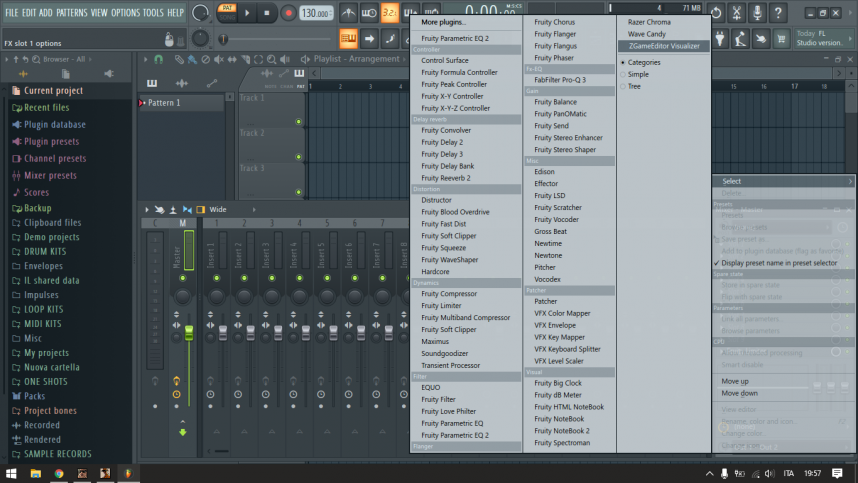Toggle the orange countdown before recording icon

[390, 13]
